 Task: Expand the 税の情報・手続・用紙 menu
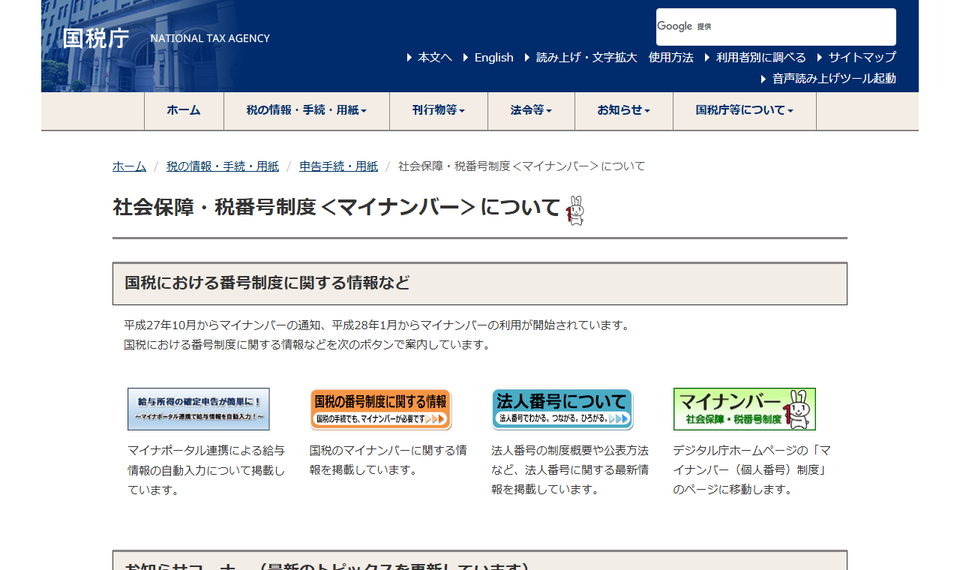click(306, 111)
